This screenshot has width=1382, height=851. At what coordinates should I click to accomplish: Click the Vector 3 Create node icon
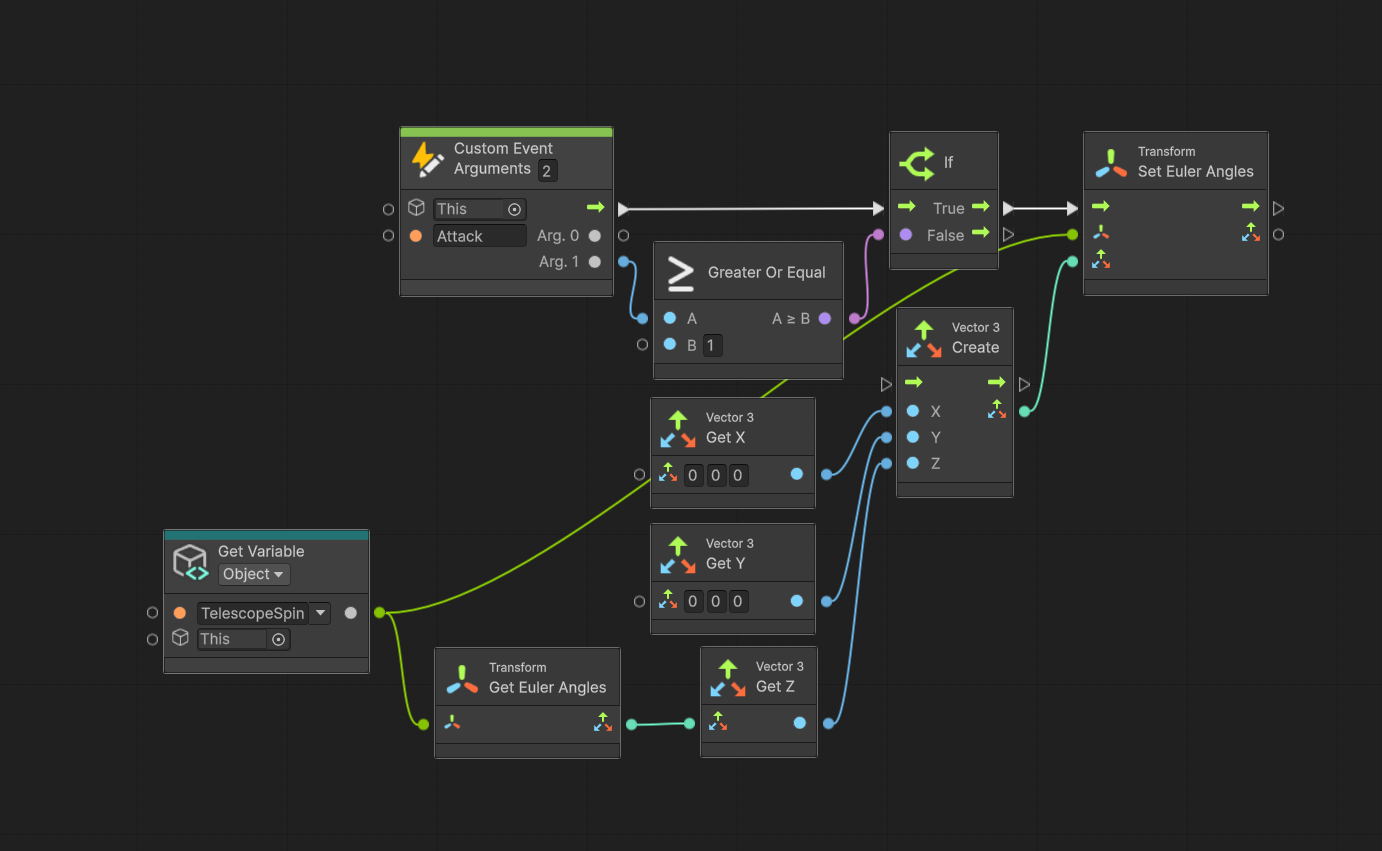[924, 338]
